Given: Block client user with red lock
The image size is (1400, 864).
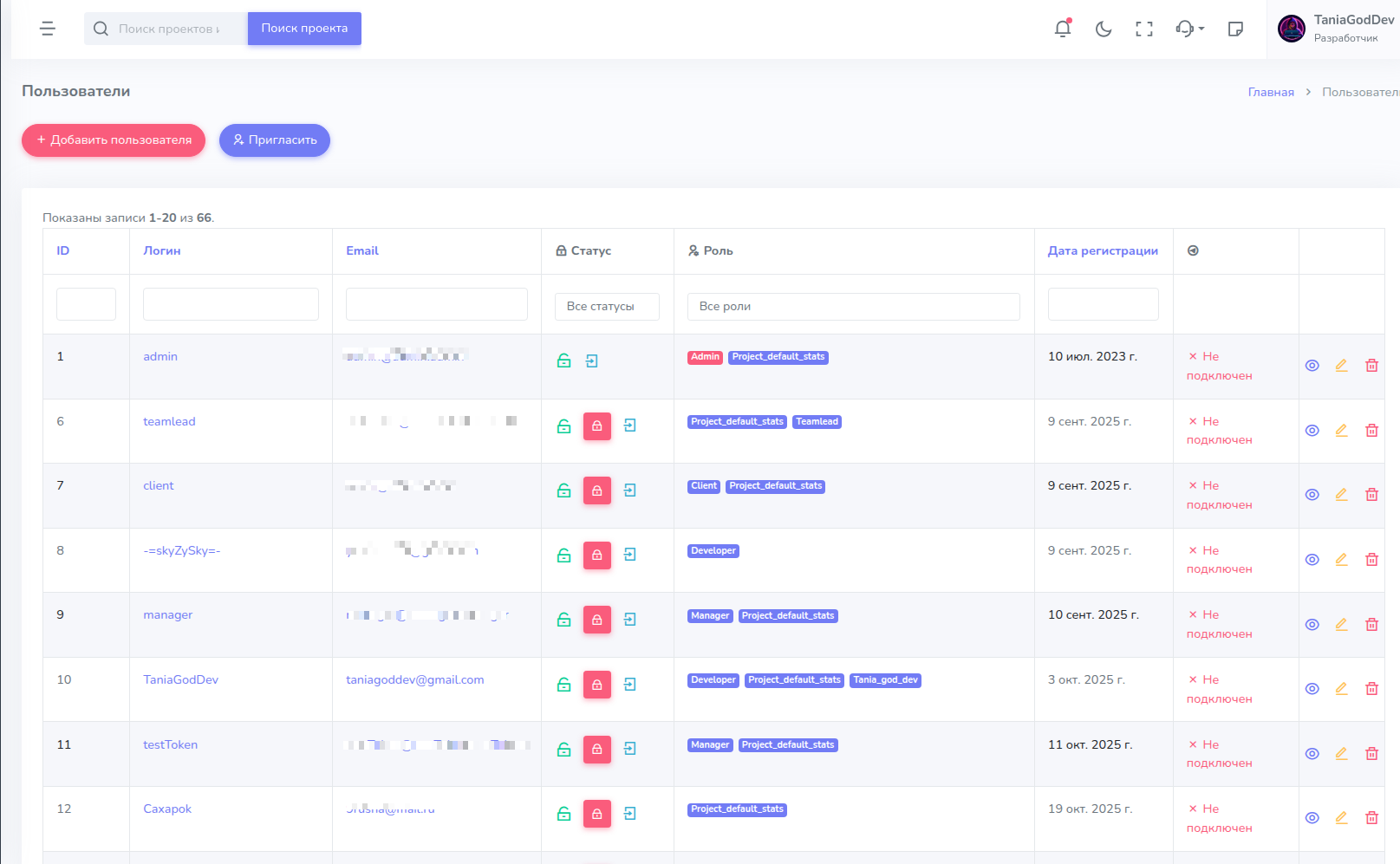Looking at the screenshot, I should [x=597, y=490].
